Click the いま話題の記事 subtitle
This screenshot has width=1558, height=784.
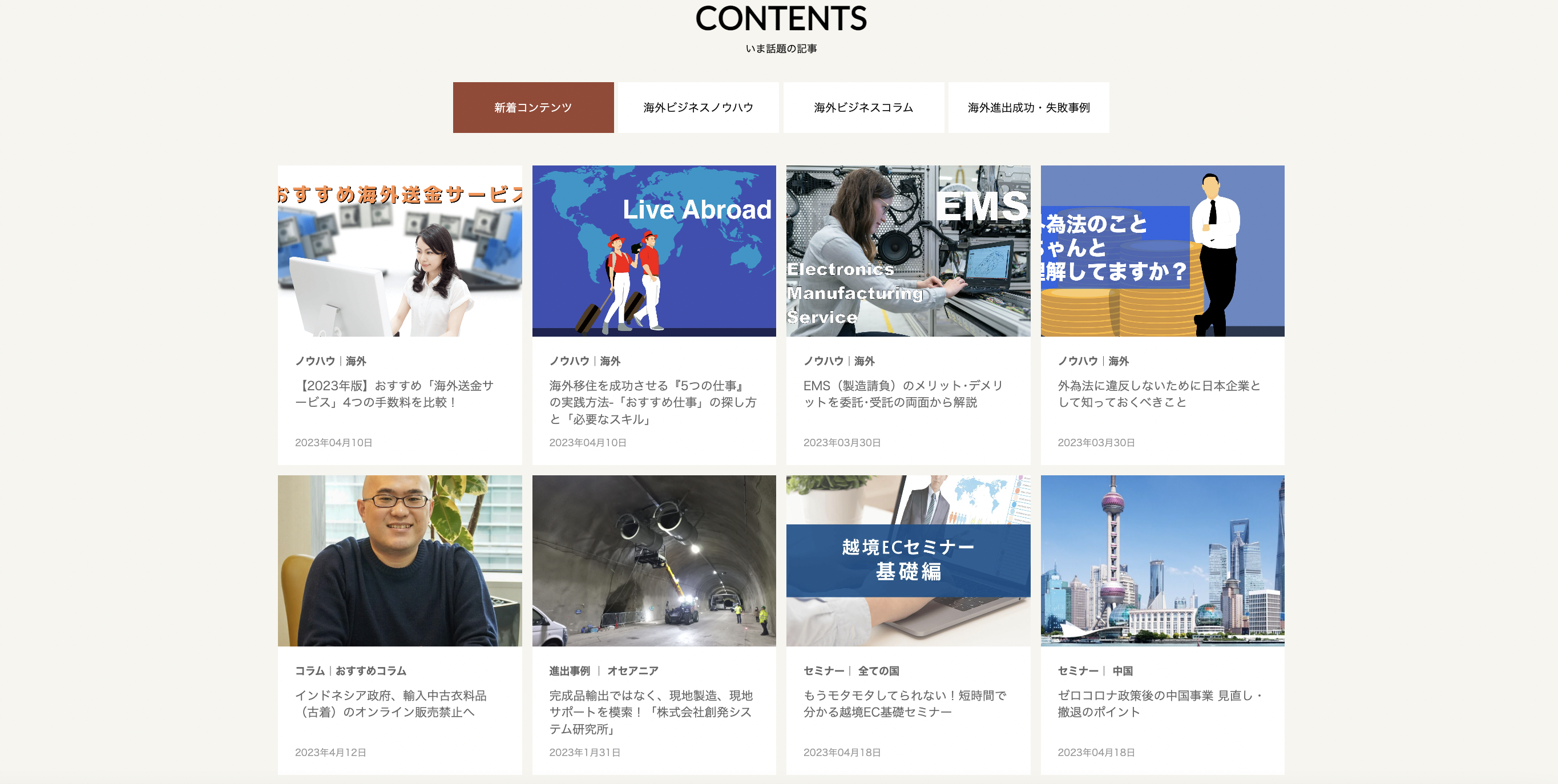pyautogui.click(x=781, y=49)
